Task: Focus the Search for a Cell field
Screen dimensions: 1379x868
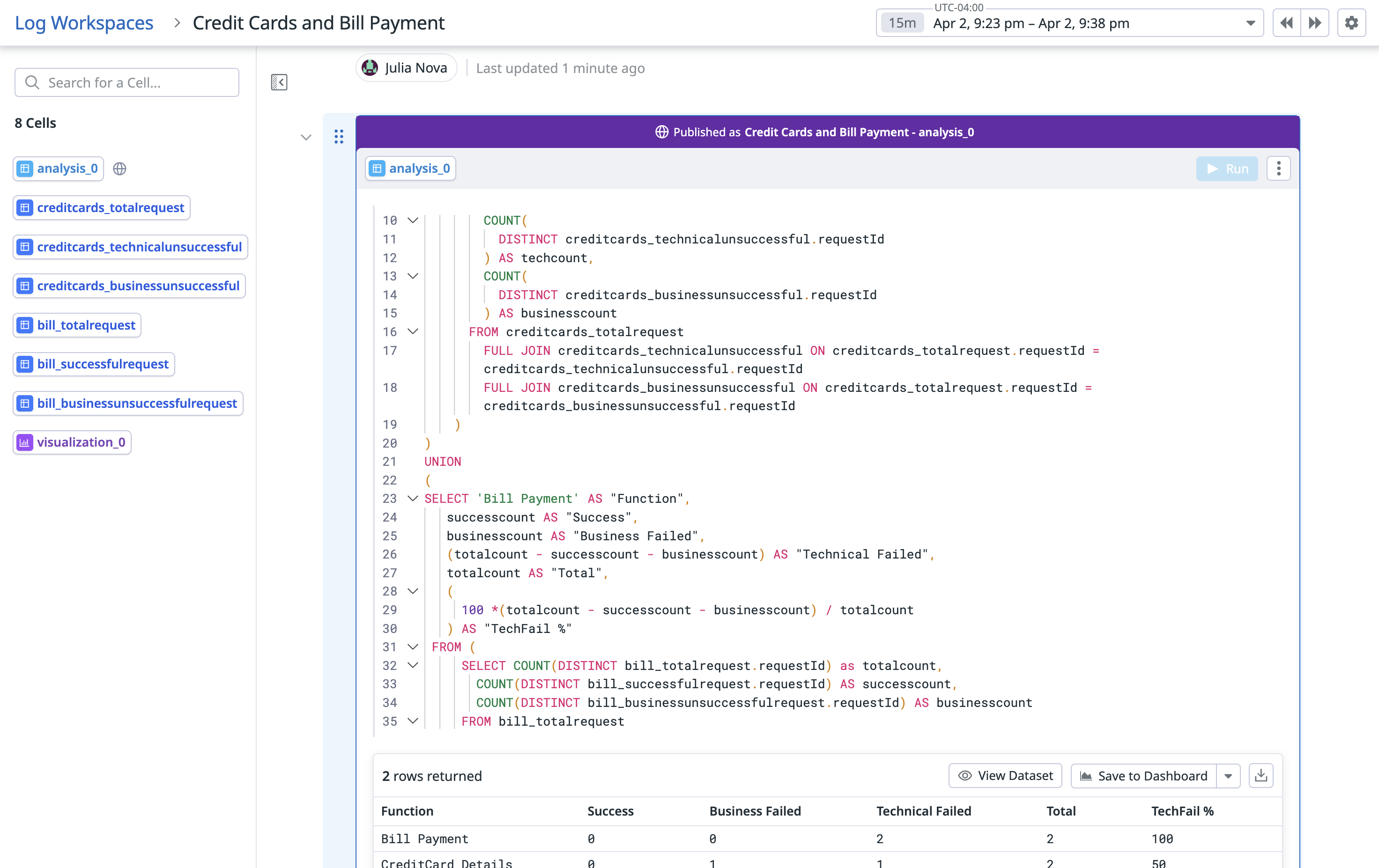Action: coord(126,82)
